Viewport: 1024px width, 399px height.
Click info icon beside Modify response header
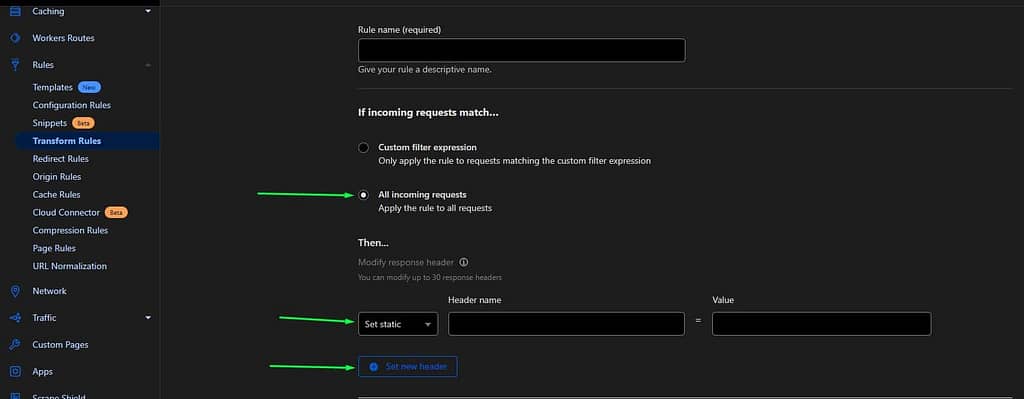(464, 263)
